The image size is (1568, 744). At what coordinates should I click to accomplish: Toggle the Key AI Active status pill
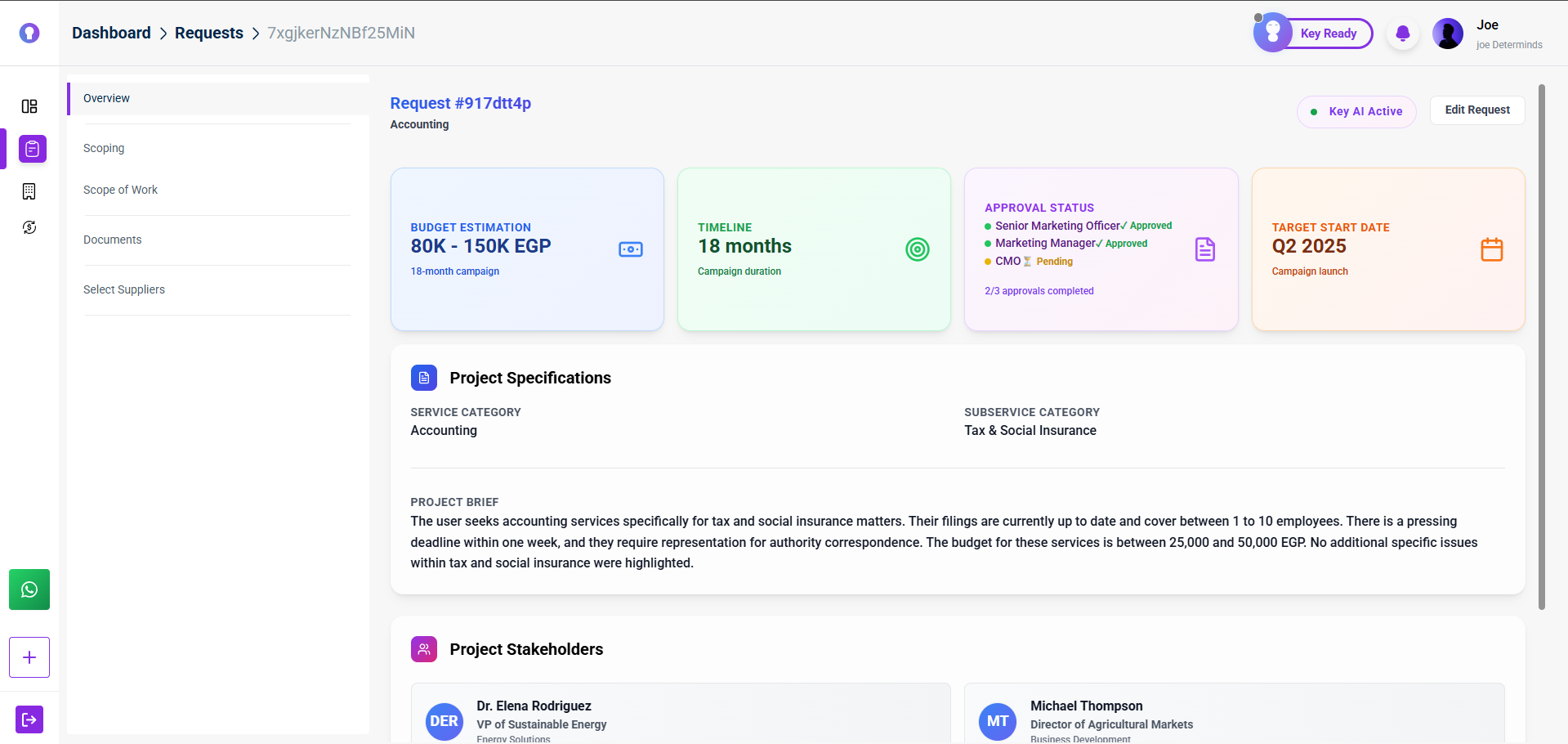[1356, 112]
